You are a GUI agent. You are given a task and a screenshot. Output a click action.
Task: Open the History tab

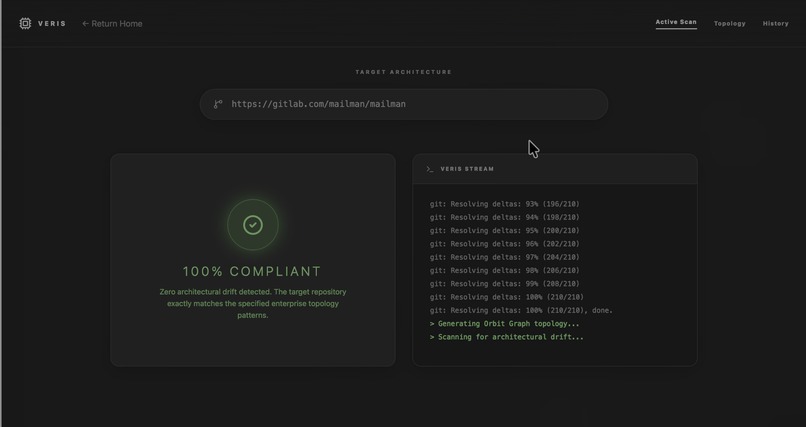(776, 24)
